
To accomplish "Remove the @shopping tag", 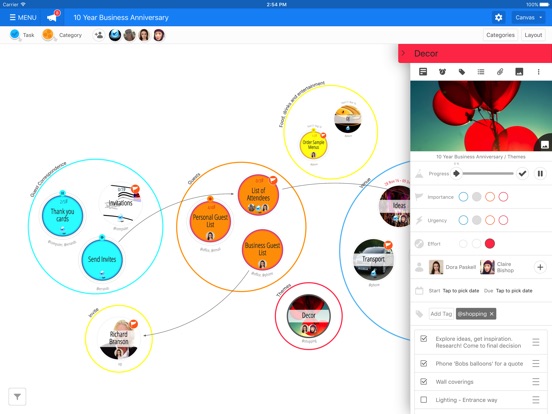I will click(492, 314).
